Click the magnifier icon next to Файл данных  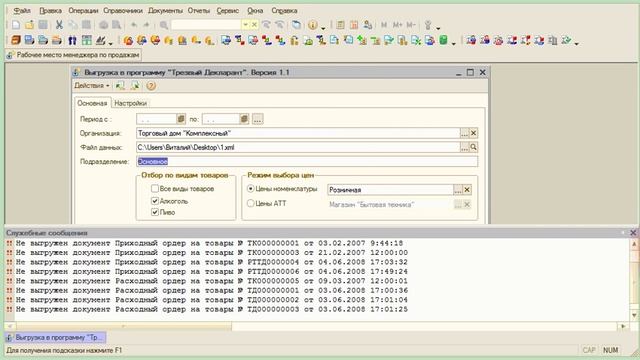(x=473, y=147)
